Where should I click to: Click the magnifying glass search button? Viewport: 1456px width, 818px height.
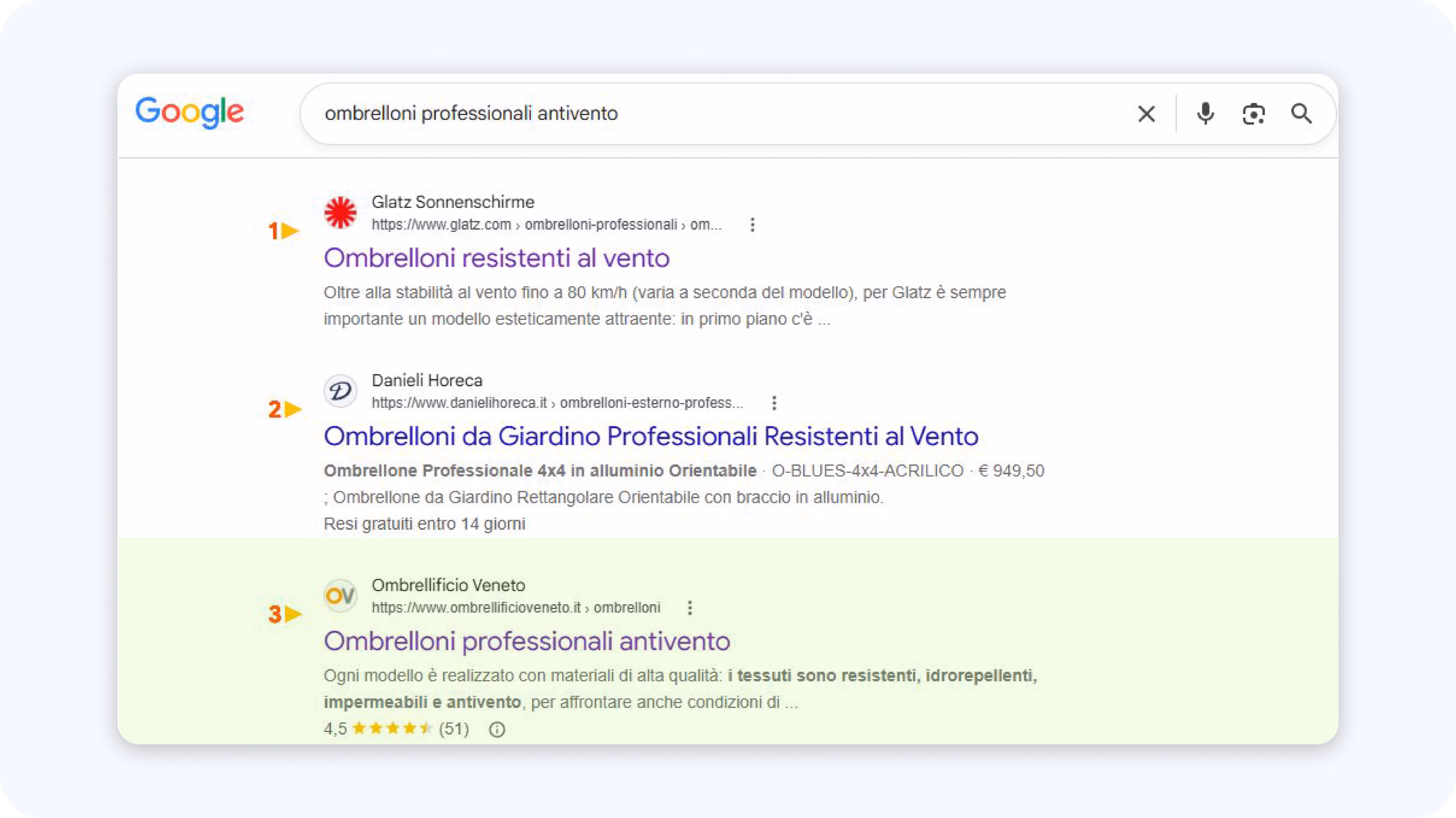(1301, 114)
